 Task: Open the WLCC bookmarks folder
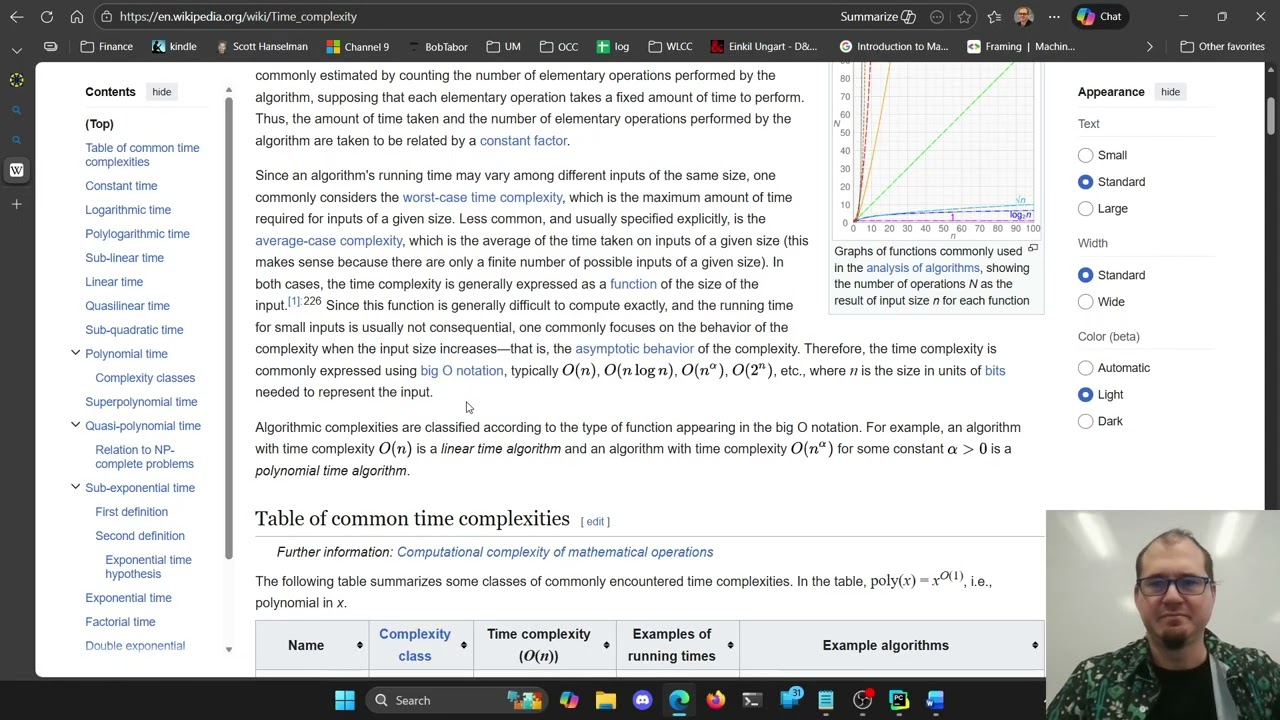pyautogui.click(x=670, y=47)
